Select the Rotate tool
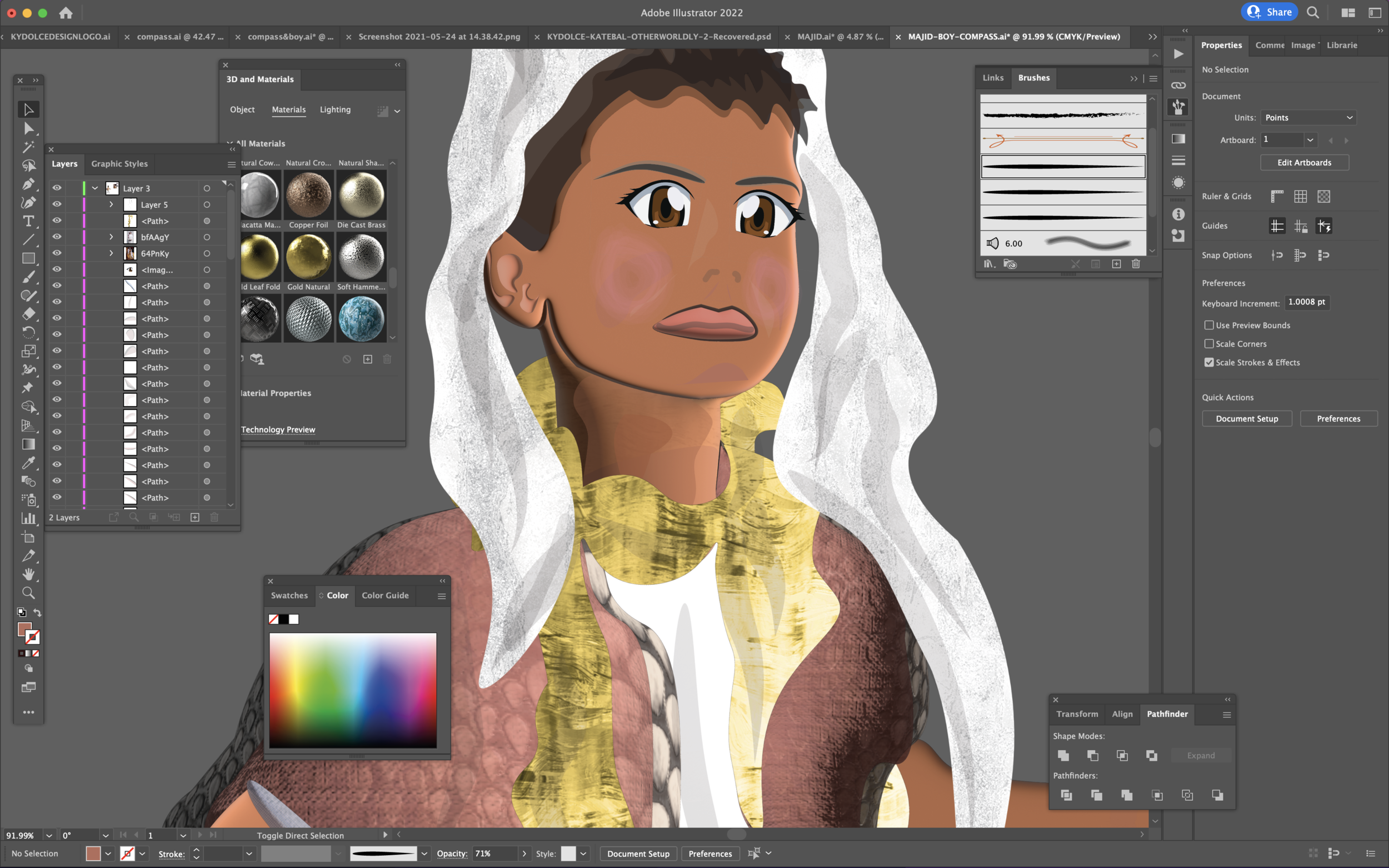The width and height of the screenshot is (1389, 868). point(28,333)
